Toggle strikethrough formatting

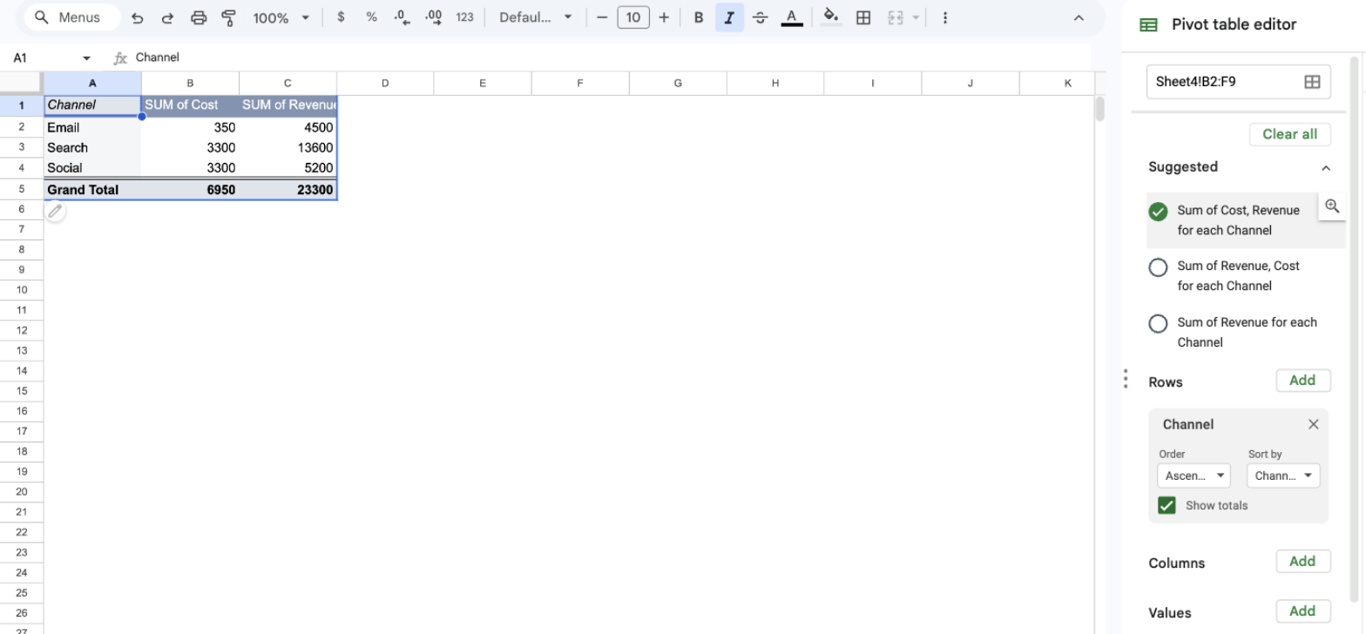760,18
